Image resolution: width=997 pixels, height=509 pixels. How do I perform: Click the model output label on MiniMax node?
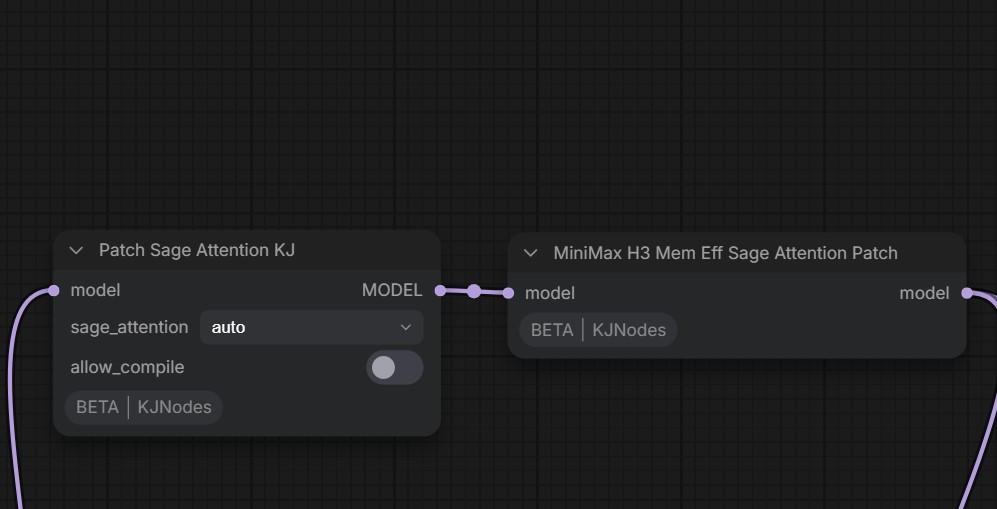pyautogui.click(x=925, y=293)
